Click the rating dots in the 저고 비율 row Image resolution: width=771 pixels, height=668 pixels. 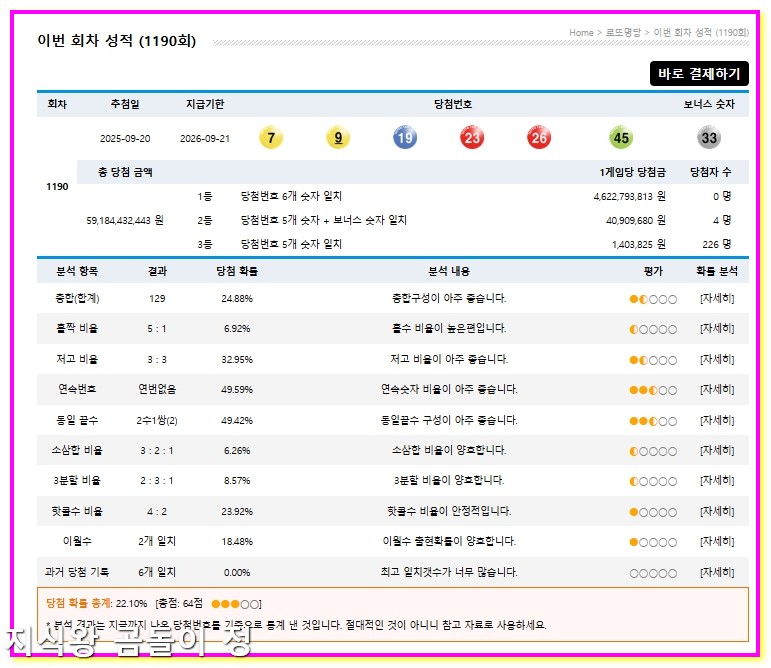click(x=653, y=360)
